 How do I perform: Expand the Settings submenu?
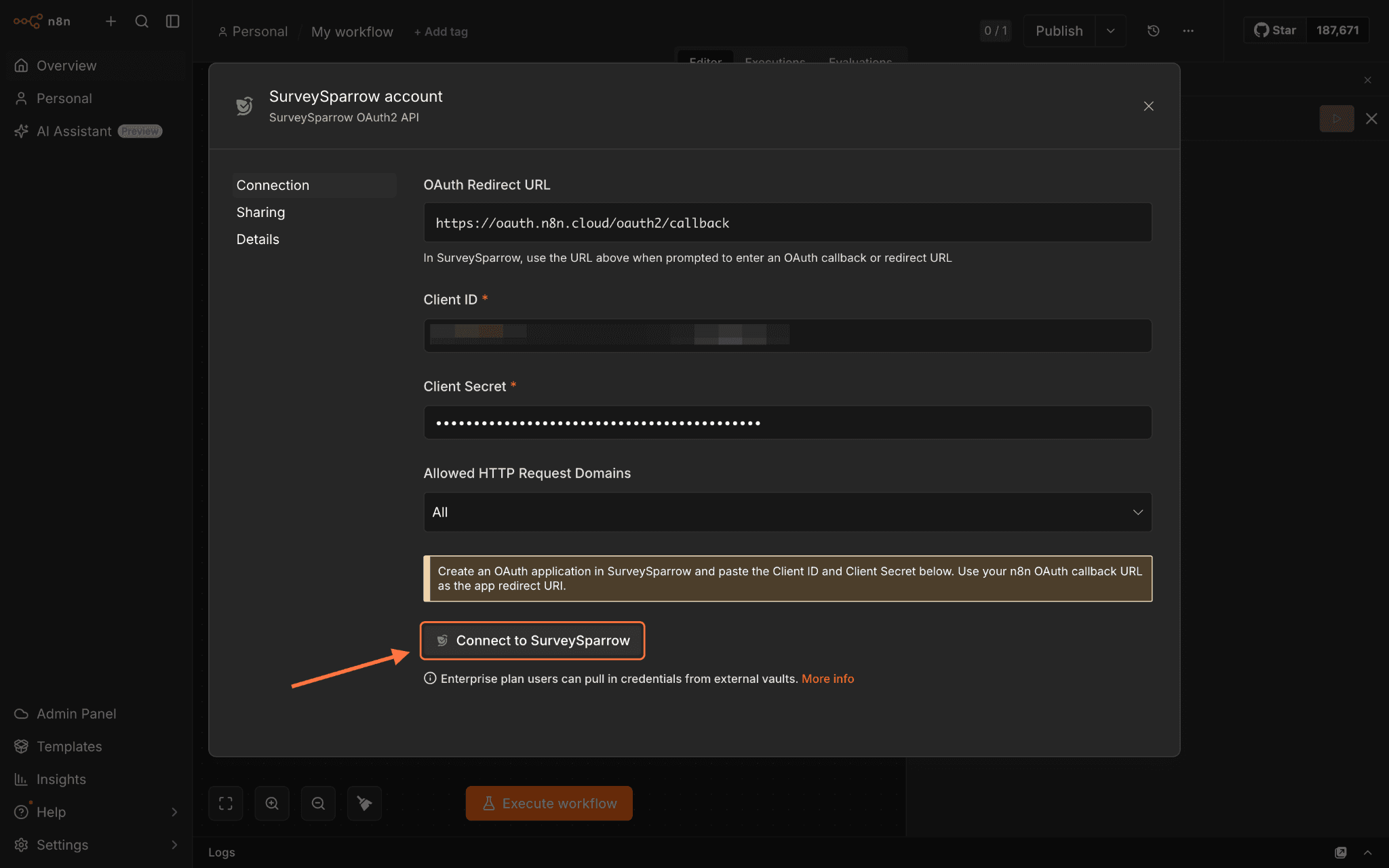[174, 845]
